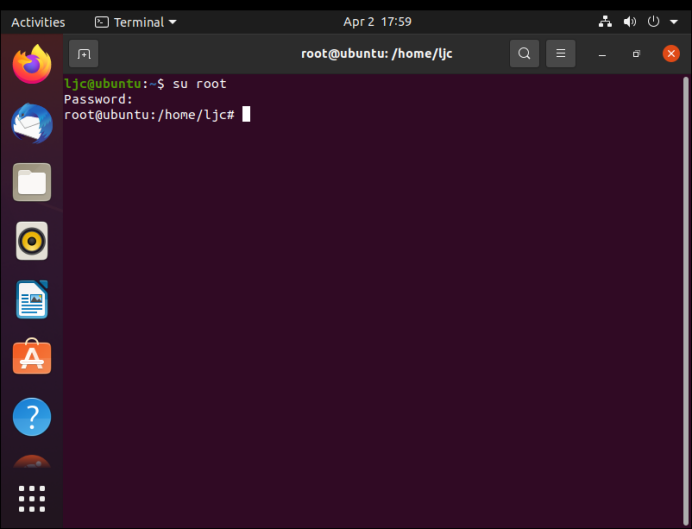This screenshot has height=529, width=692.
Task: Click the Apr 2 17:59 clock
Action: click(377, 22)
